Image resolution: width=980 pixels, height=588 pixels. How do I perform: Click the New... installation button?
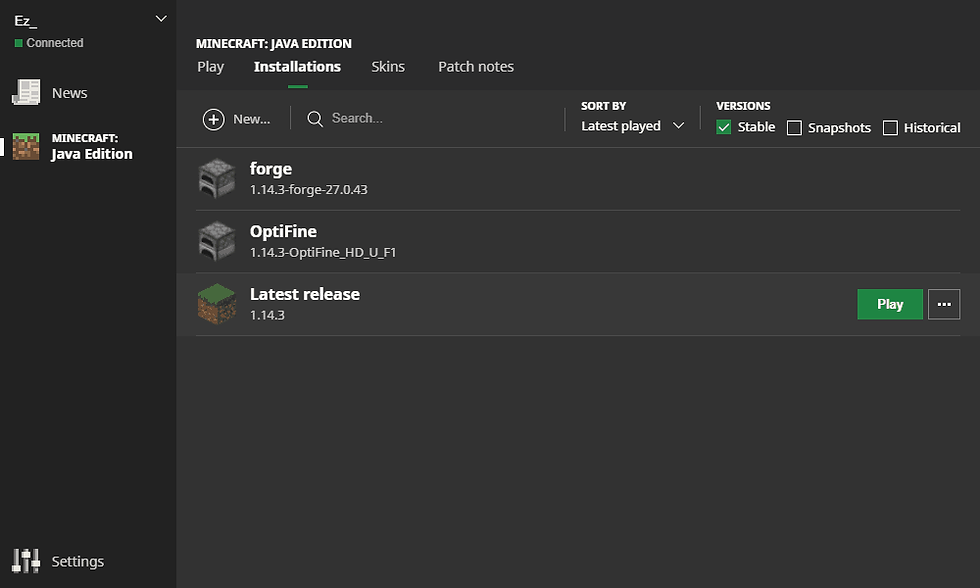coord(237,119)
